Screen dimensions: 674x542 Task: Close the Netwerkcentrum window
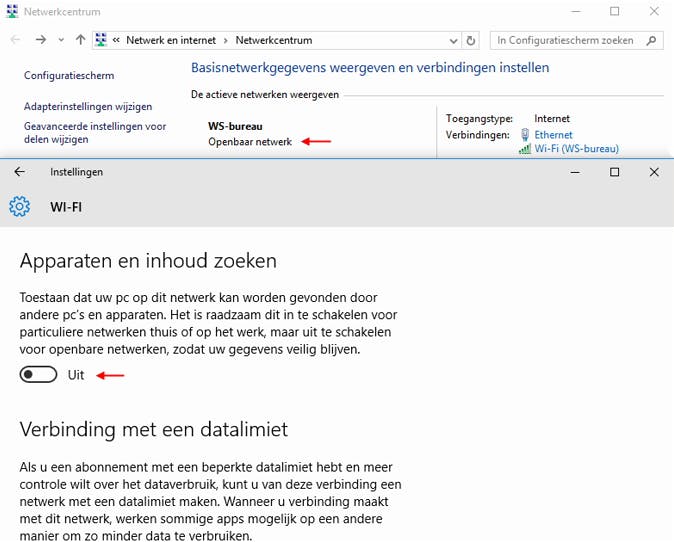coord(654,12)
